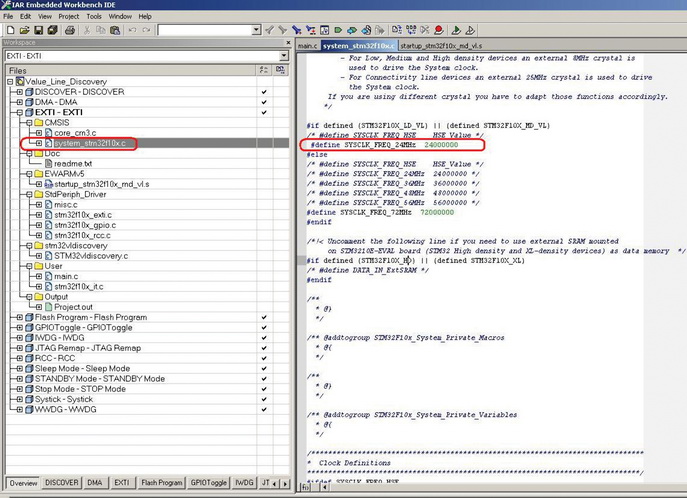
Task: Toggle the checkmark for DISCOVER project
Action: coord(264,92)
